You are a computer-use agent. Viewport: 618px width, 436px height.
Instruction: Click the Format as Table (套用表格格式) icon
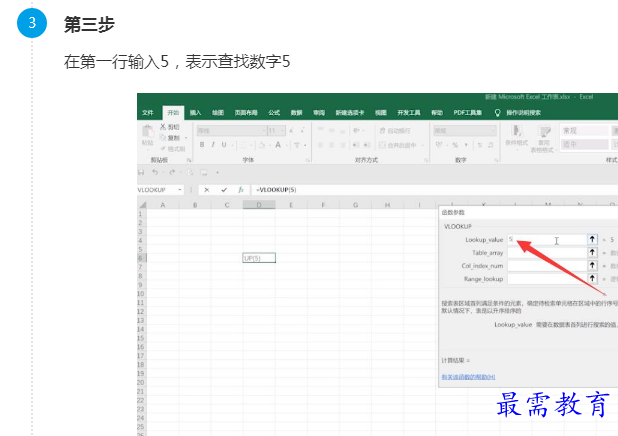[544, 132]
